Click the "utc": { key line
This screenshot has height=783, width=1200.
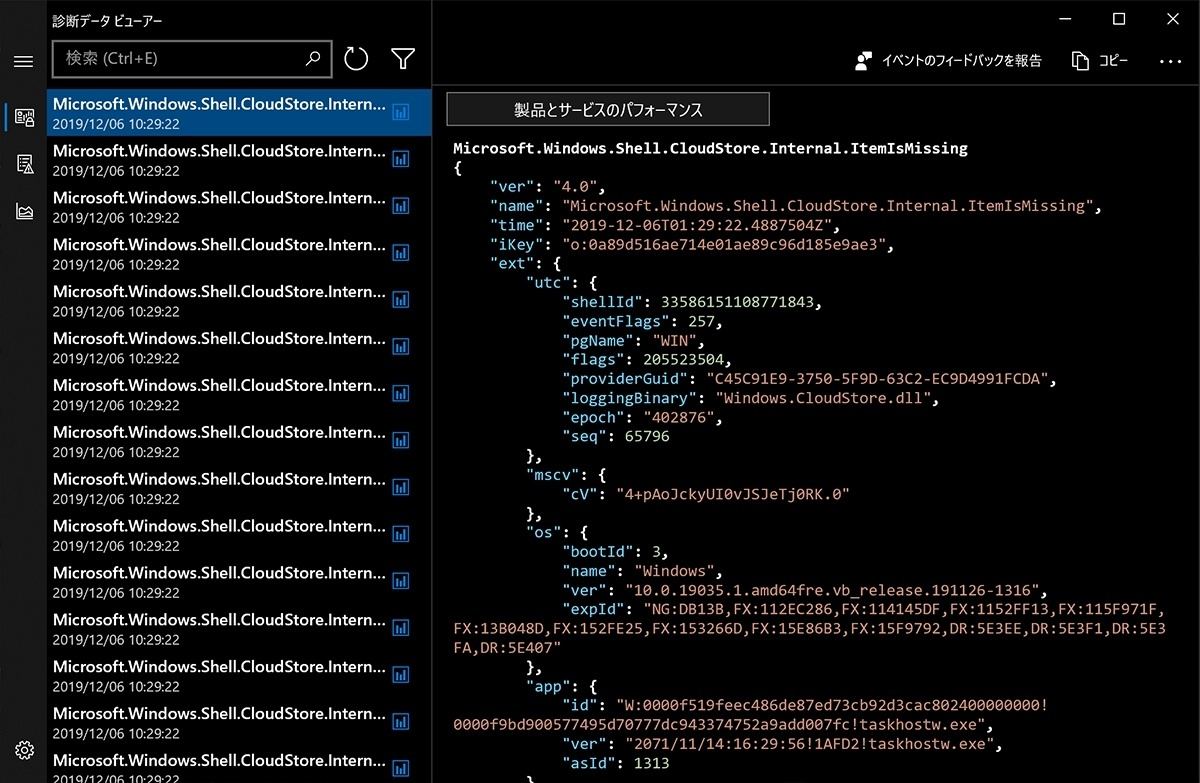(562, 283)
